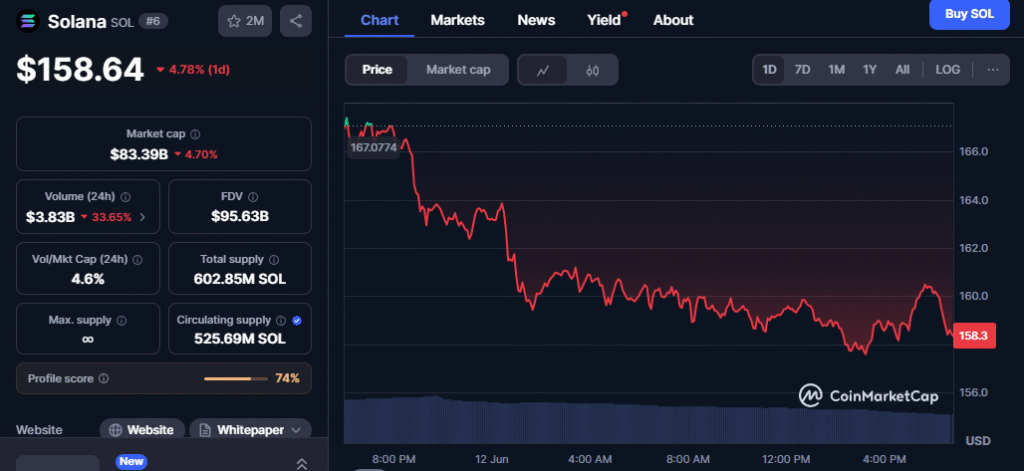Click the volume bars area under chart
This screenshot has width=1024, height=471.
coord(648,419)
